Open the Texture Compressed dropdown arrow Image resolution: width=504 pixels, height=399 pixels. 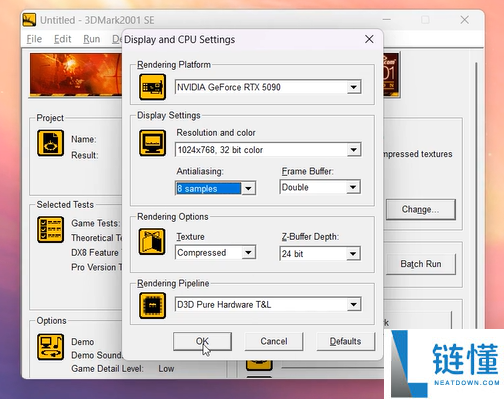point(248,252)
